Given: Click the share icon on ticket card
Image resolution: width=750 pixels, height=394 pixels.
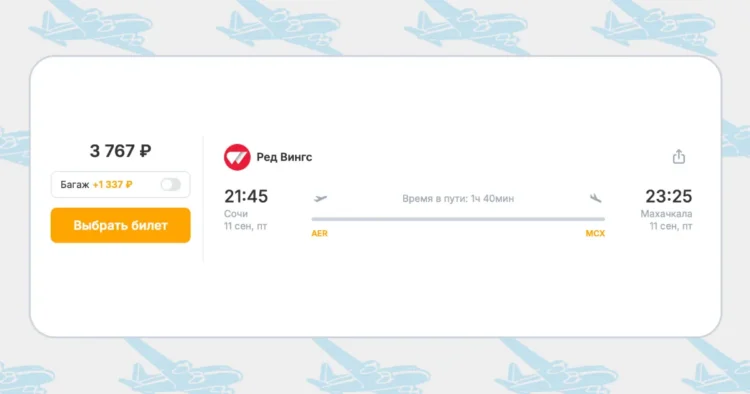Looking at the screenshot, I should 679,156.
